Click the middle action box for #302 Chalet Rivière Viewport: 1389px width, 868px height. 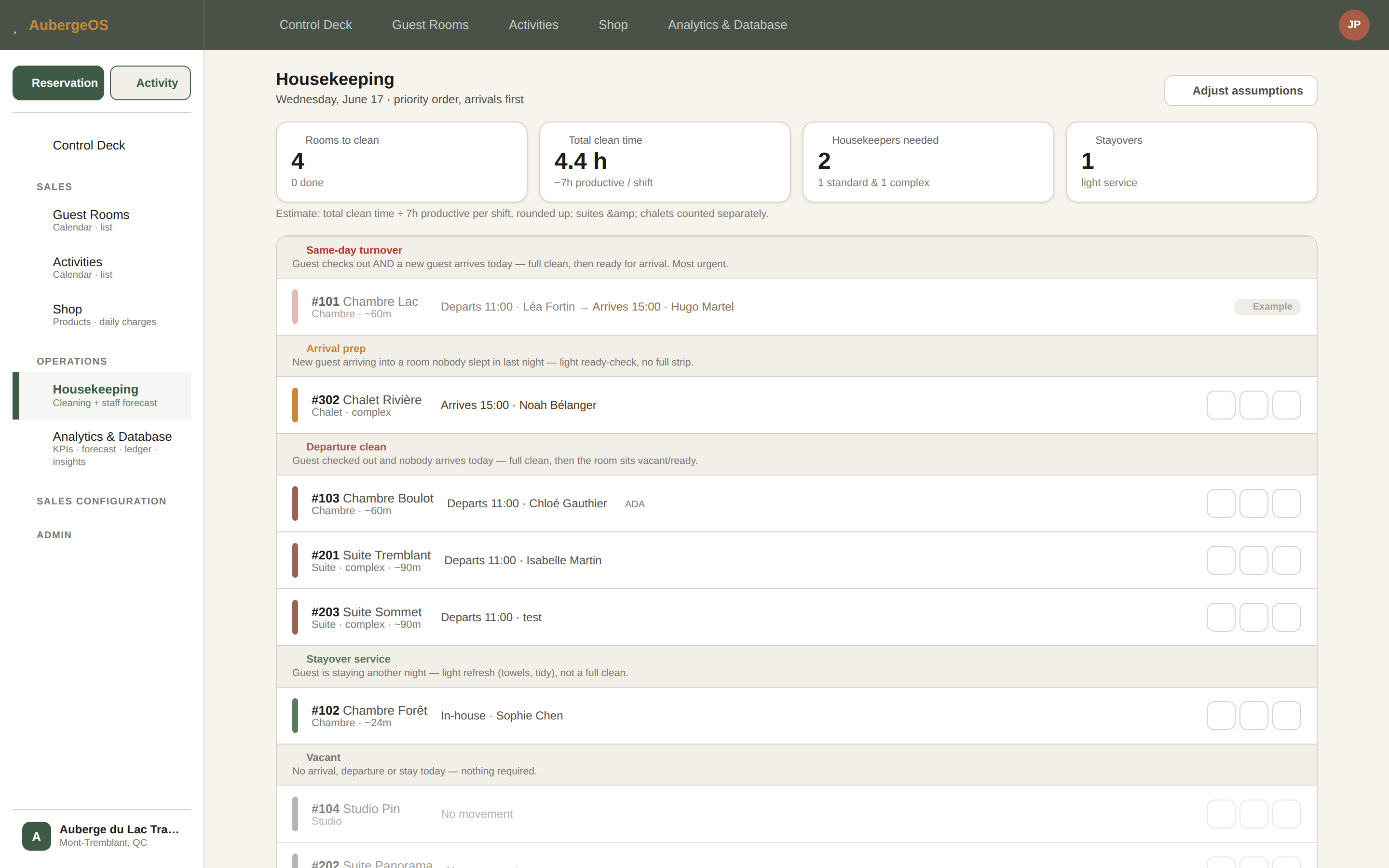click(1253, 405)
